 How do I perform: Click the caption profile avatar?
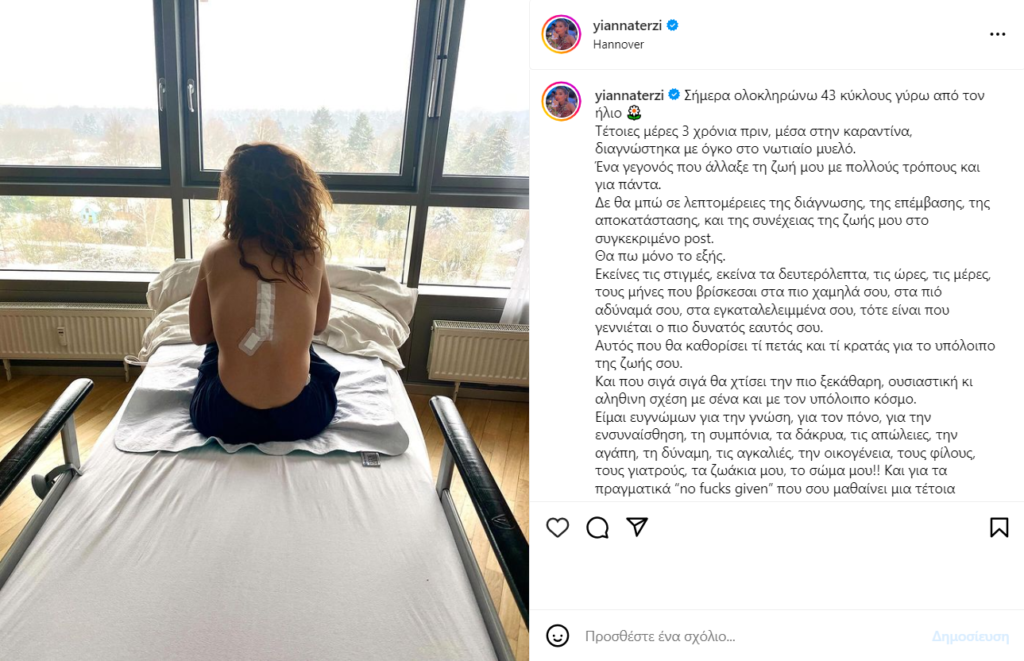561,101
